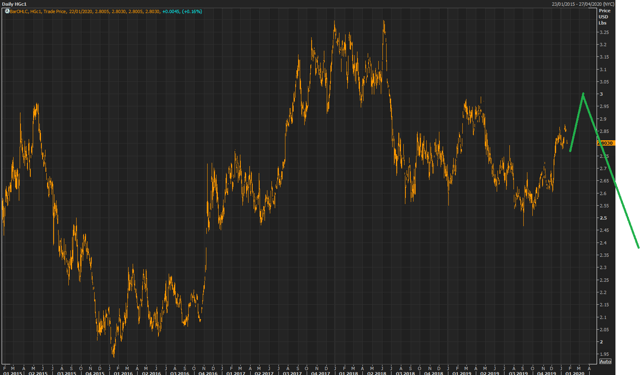The height and width of the screenshot is (375, 640).
Task: Click the 3.25 price level on axis
Action: tap(604, 32)
